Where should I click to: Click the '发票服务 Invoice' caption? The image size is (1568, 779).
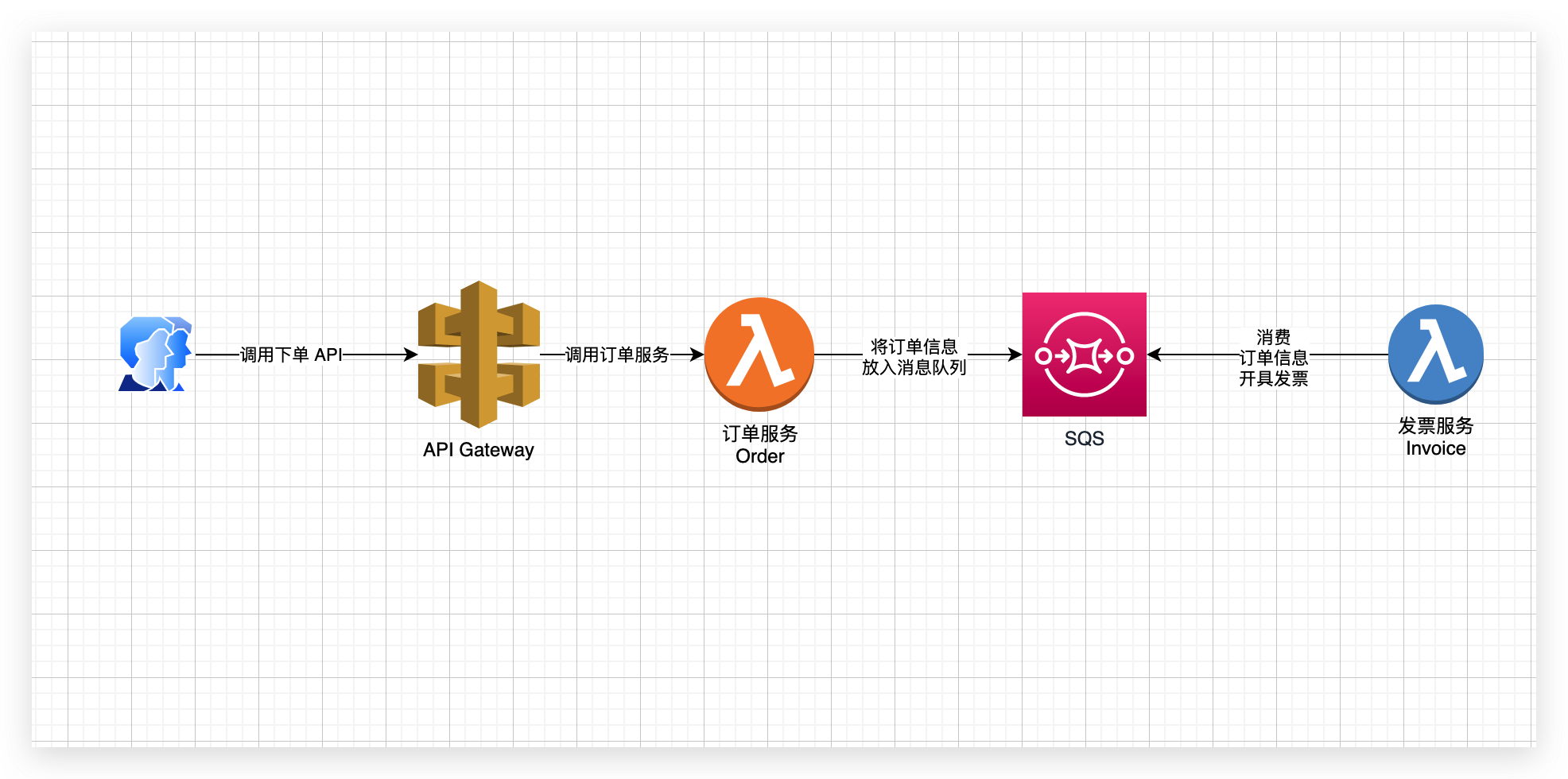[x=1436, y=436]
